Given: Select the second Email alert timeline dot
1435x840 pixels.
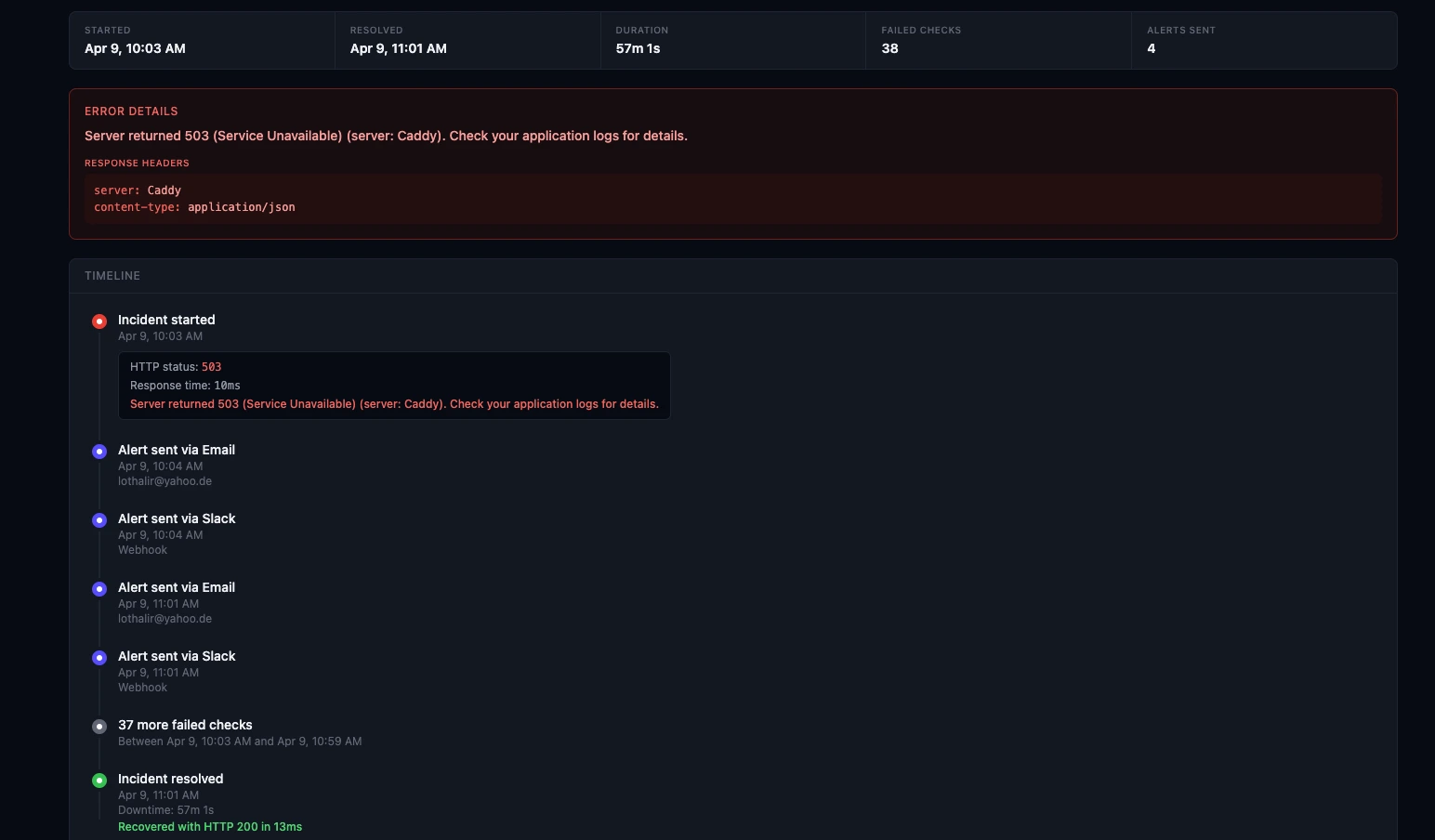Looking at the screenshot, I should [99, 589].
